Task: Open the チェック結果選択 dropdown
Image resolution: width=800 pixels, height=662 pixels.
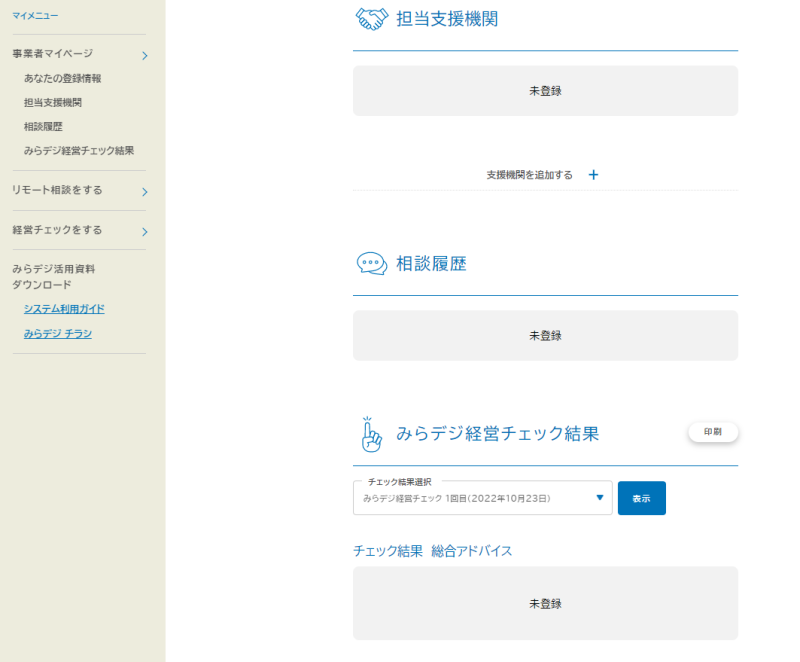Action: click(599, 498)
